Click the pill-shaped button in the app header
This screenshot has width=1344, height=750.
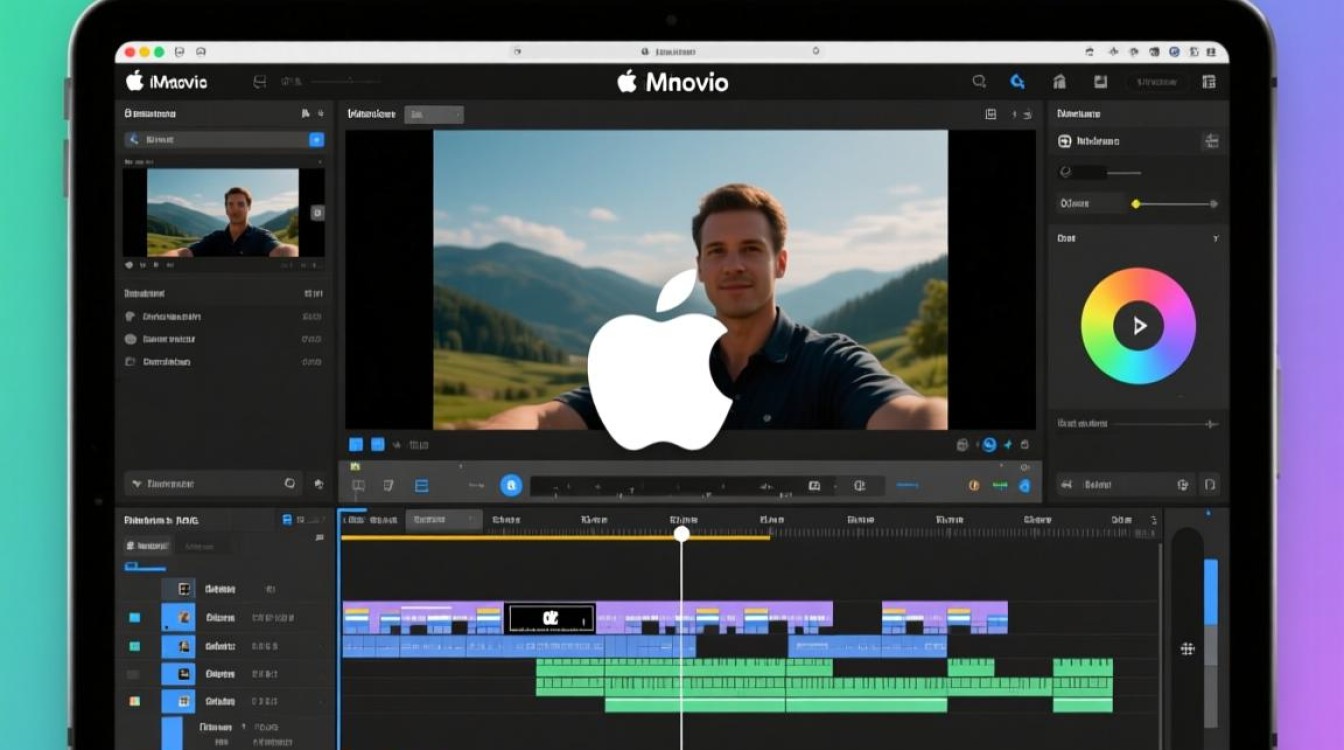point(1157,82)
